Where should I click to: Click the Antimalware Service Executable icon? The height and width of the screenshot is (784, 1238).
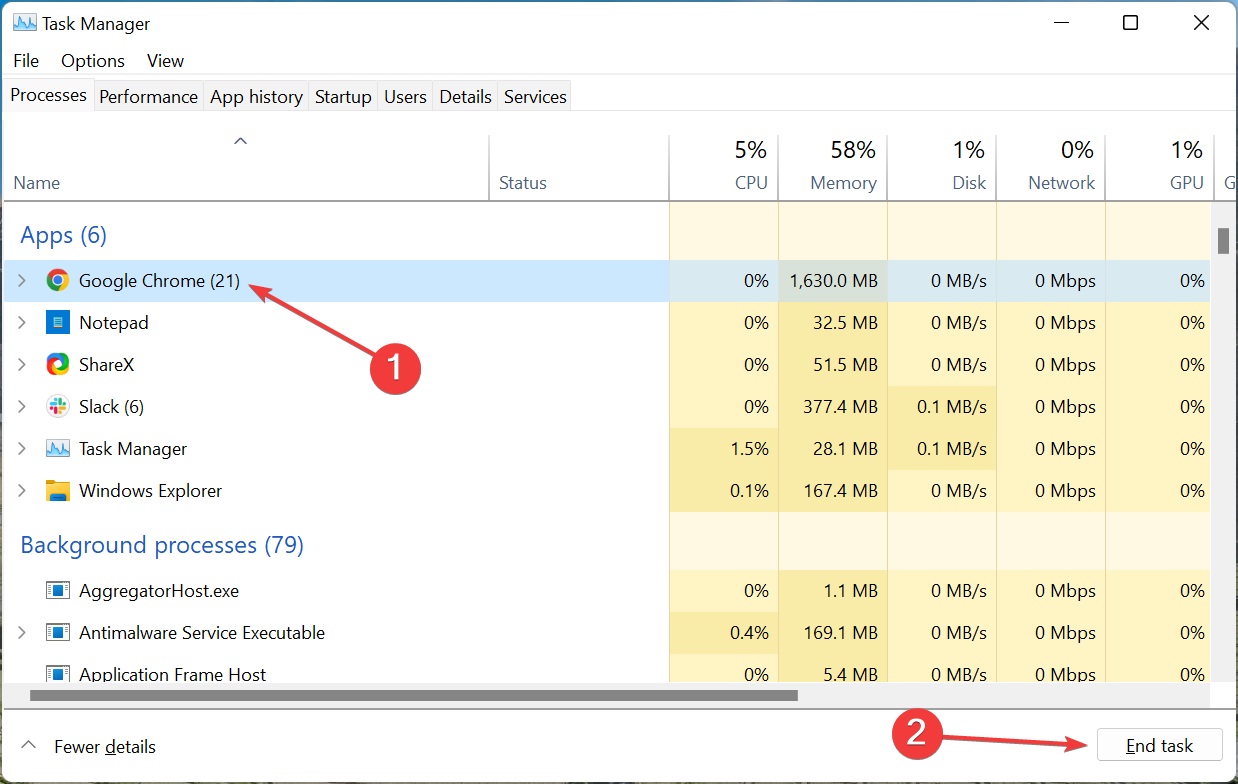[x=58, y=633]
